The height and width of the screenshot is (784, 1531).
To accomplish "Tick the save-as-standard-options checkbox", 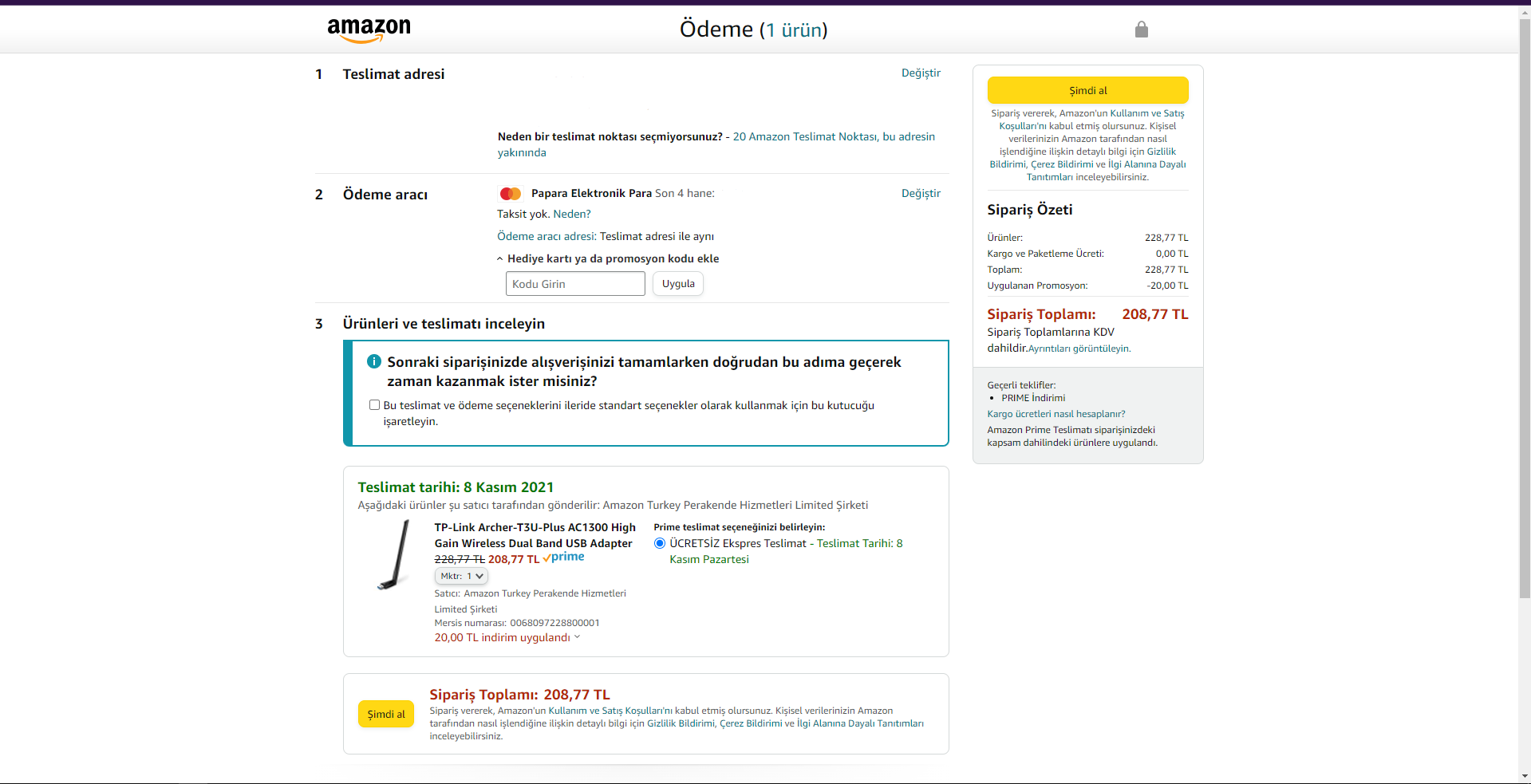I will point(374,405).
